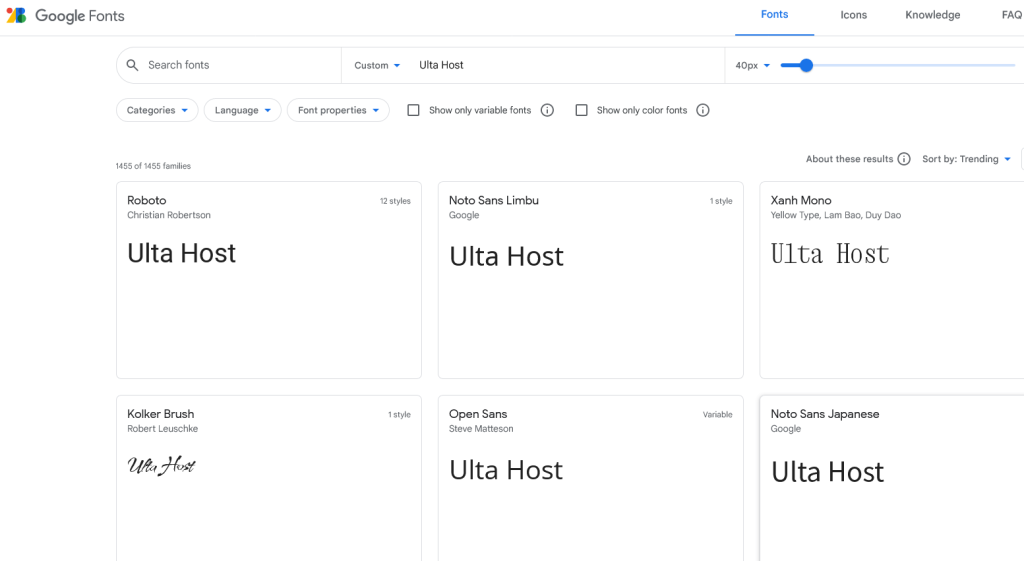This screenshot has width=1024, height=561.
Task: Open the Xanh Mono font card
Action: 891,280
